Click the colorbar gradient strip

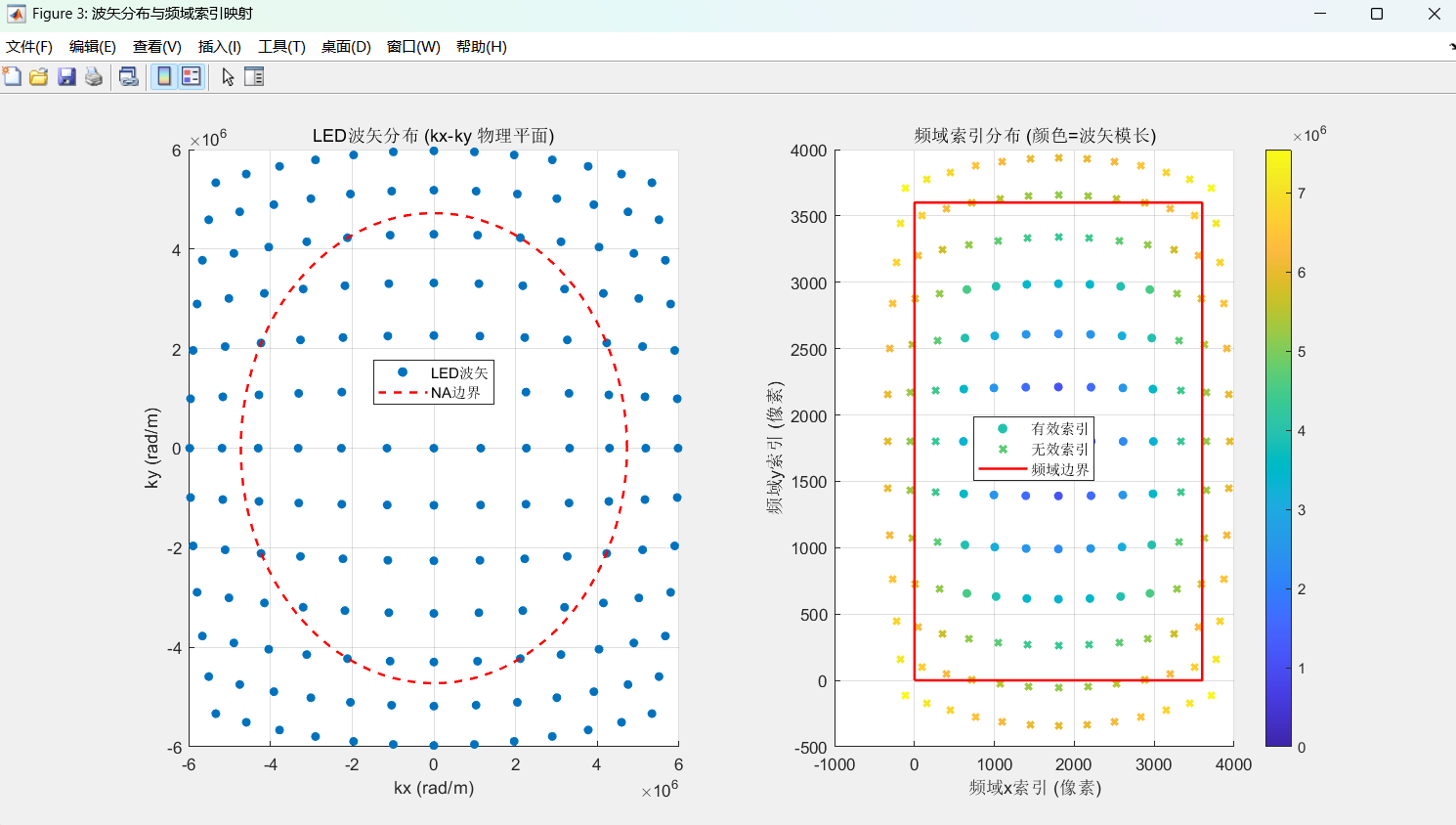point(1278,448)
